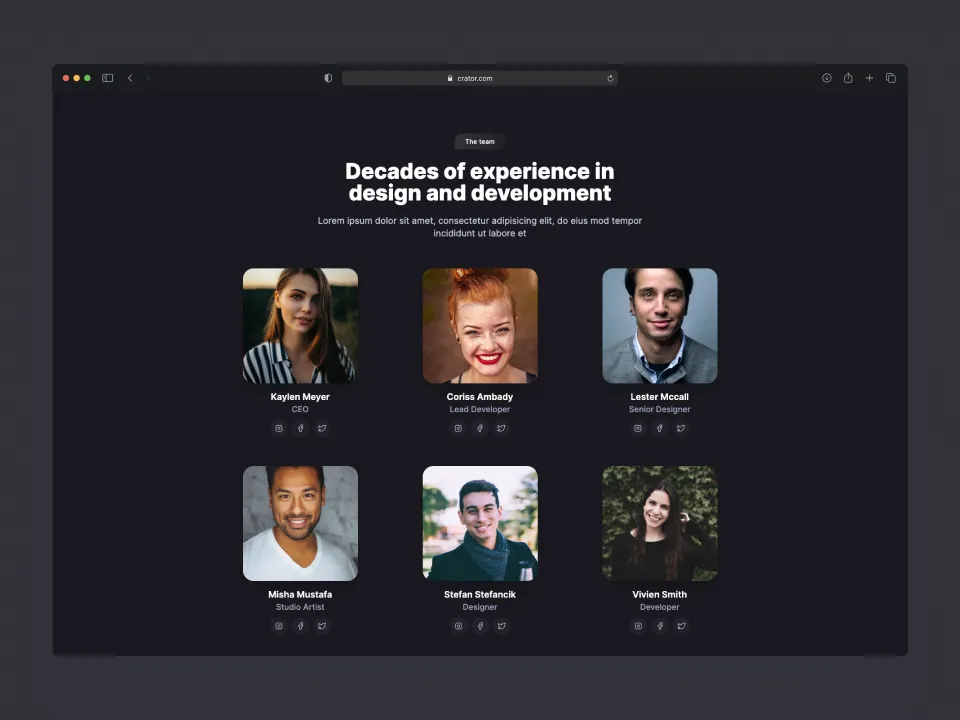Click the "The team" badge
960x720 pixels.
click(x=480, y=142)
